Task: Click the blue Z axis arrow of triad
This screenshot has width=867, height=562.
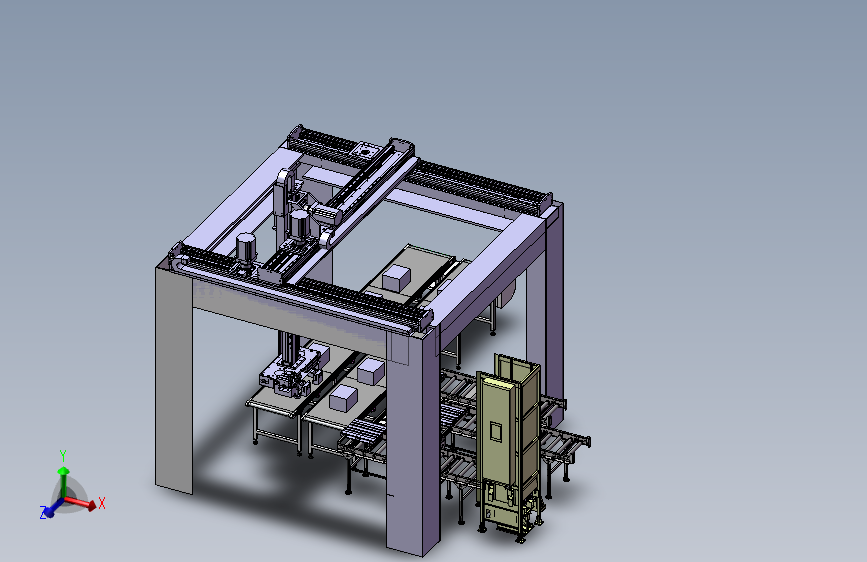Action: click(x=51, y=508)
